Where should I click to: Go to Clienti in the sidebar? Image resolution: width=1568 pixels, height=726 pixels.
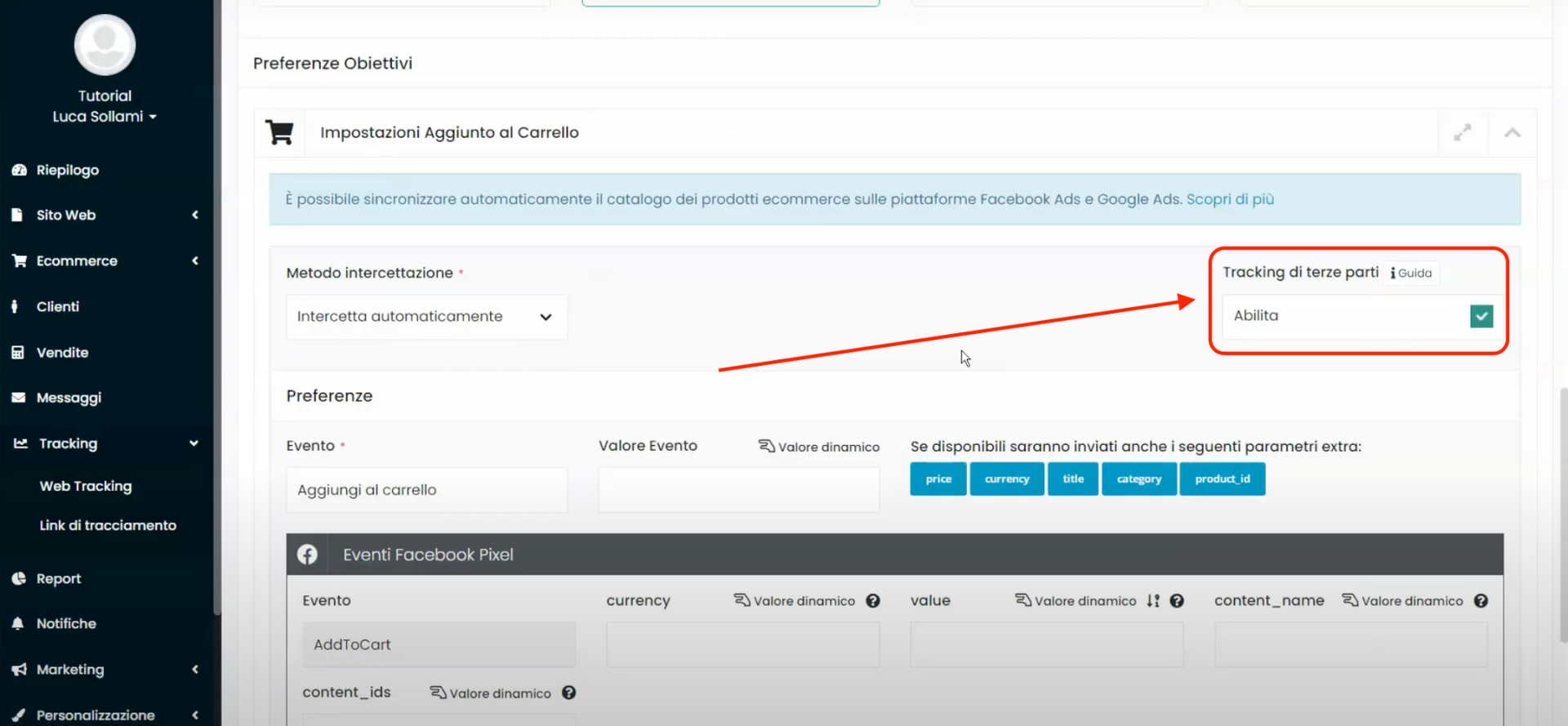[x=58, y=306]
